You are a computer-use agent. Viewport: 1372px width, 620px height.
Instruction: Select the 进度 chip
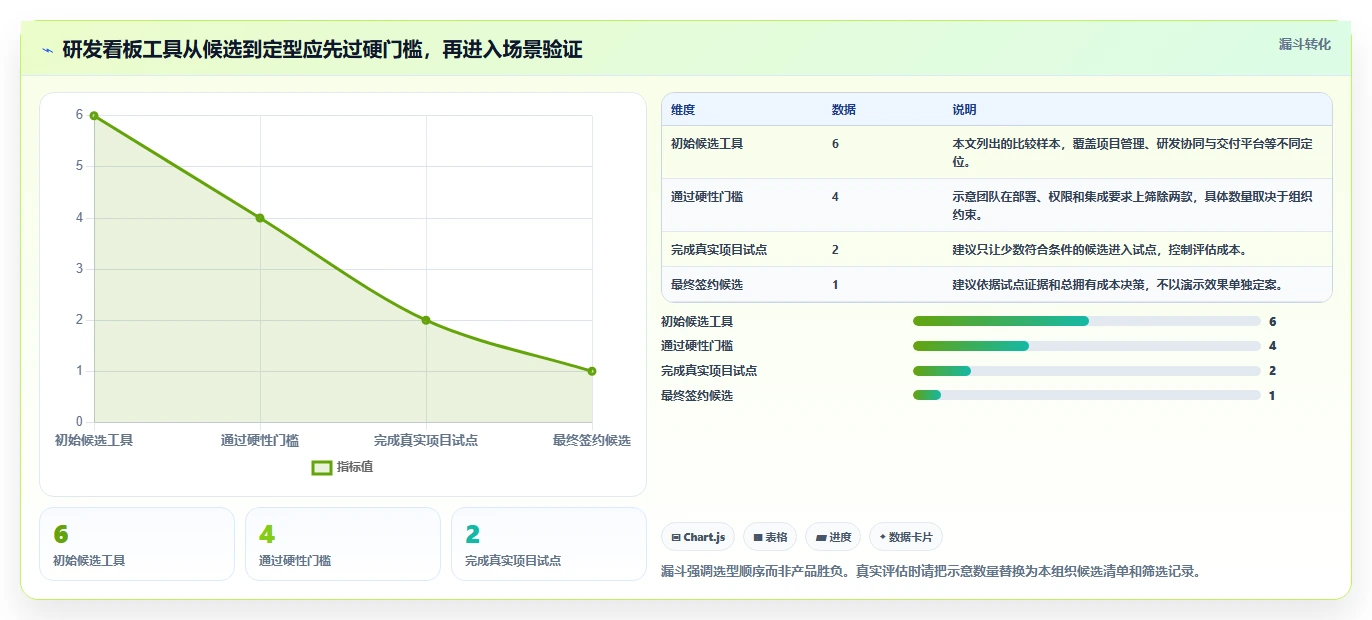click(833, 537)
